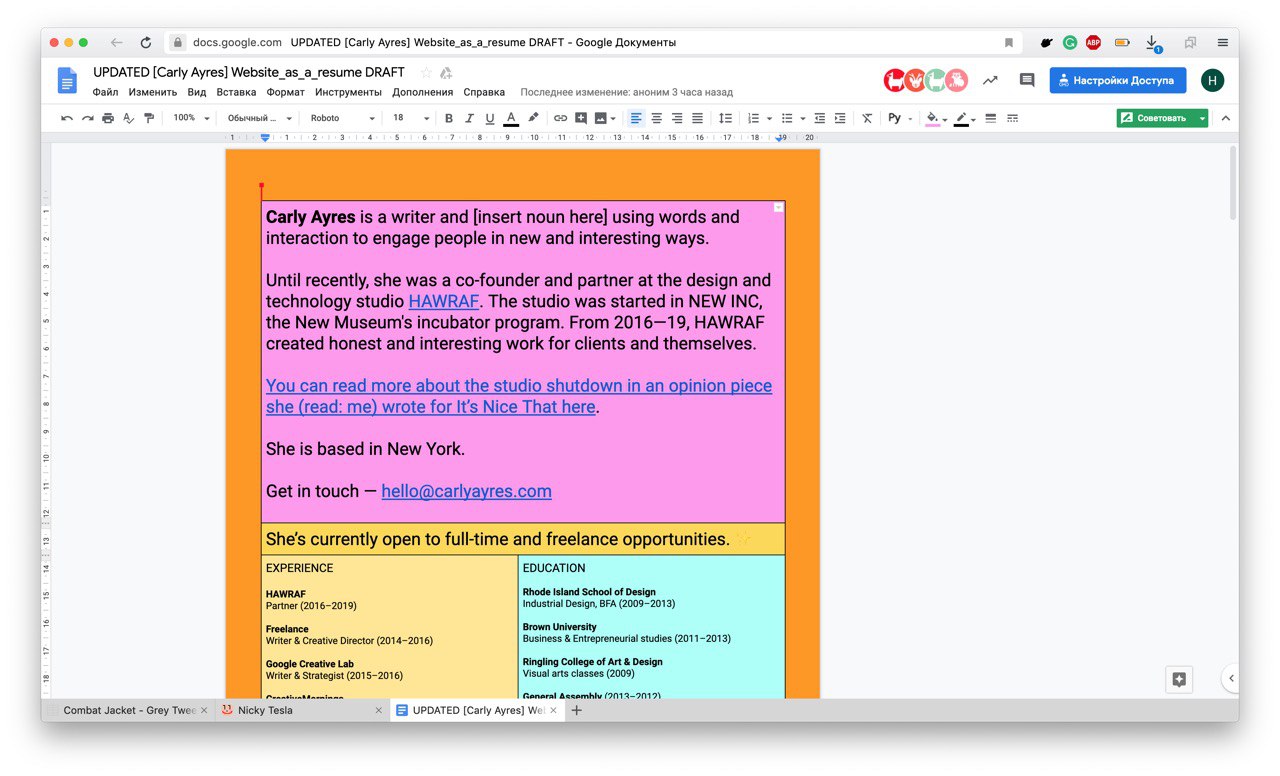Image resolution: width=1280 pixels, height=776 pixels.
Task: Expand the bulleted list options arrow
Action: (x=802, y=119)
